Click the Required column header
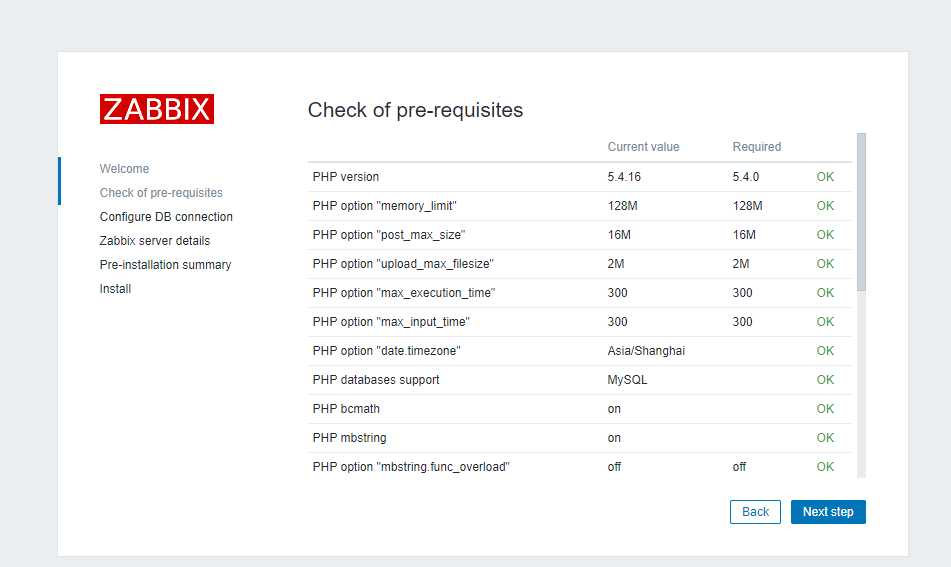 756,147
